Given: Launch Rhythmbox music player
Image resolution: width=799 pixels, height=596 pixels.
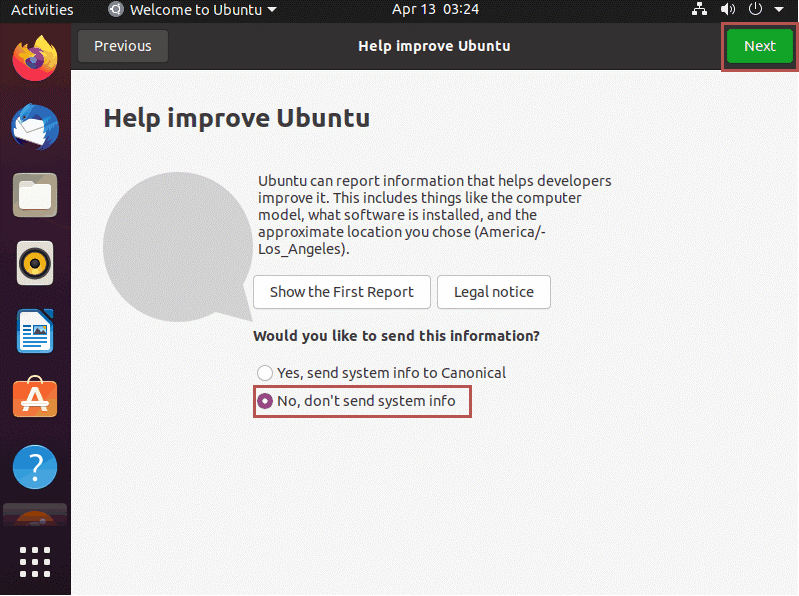Looking at the screenshot, I should 35,263.
